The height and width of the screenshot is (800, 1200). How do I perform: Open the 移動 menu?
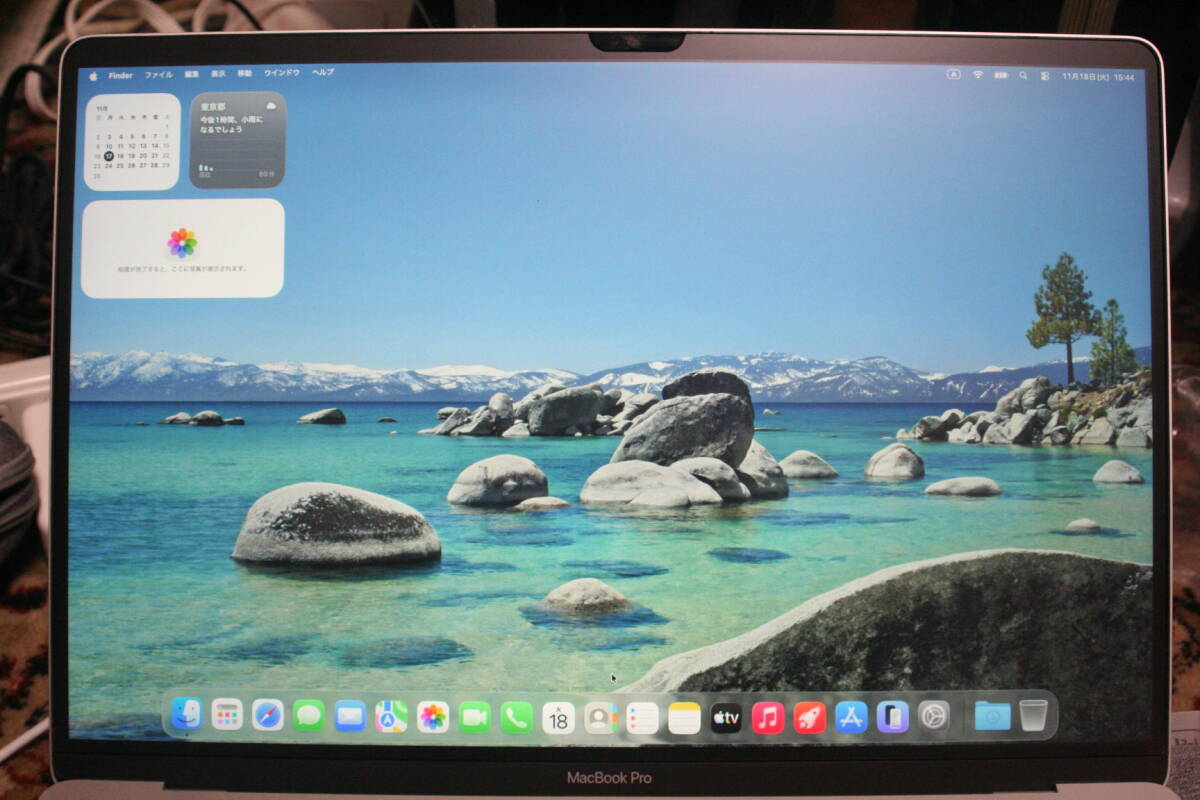(245, 74)
